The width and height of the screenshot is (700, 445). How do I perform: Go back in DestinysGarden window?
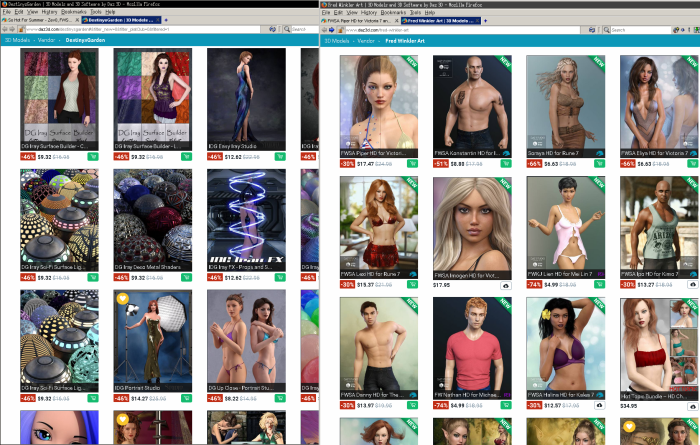click(5, 29)
